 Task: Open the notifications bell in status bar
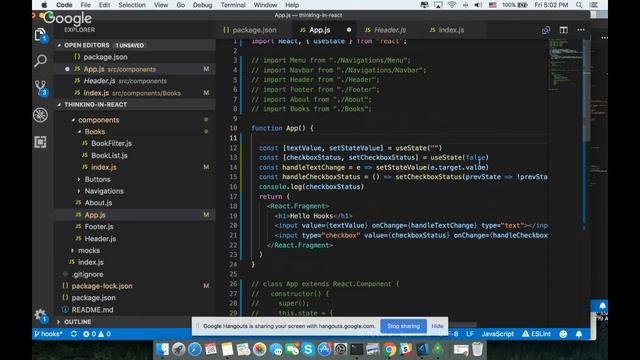click(579, 334)
